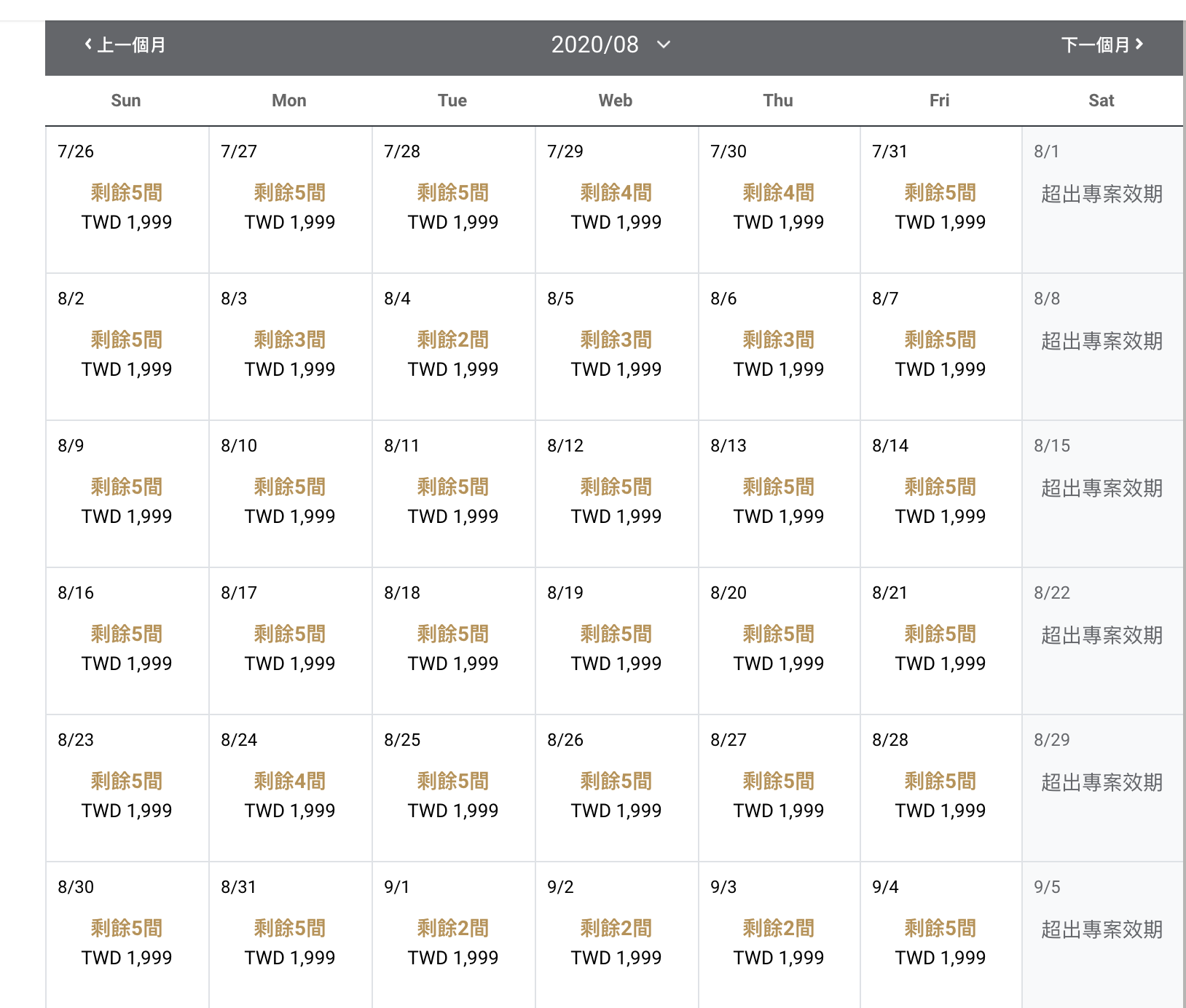Click the Fri column header
The image size is (1186, 1008).
pos(940,101)
